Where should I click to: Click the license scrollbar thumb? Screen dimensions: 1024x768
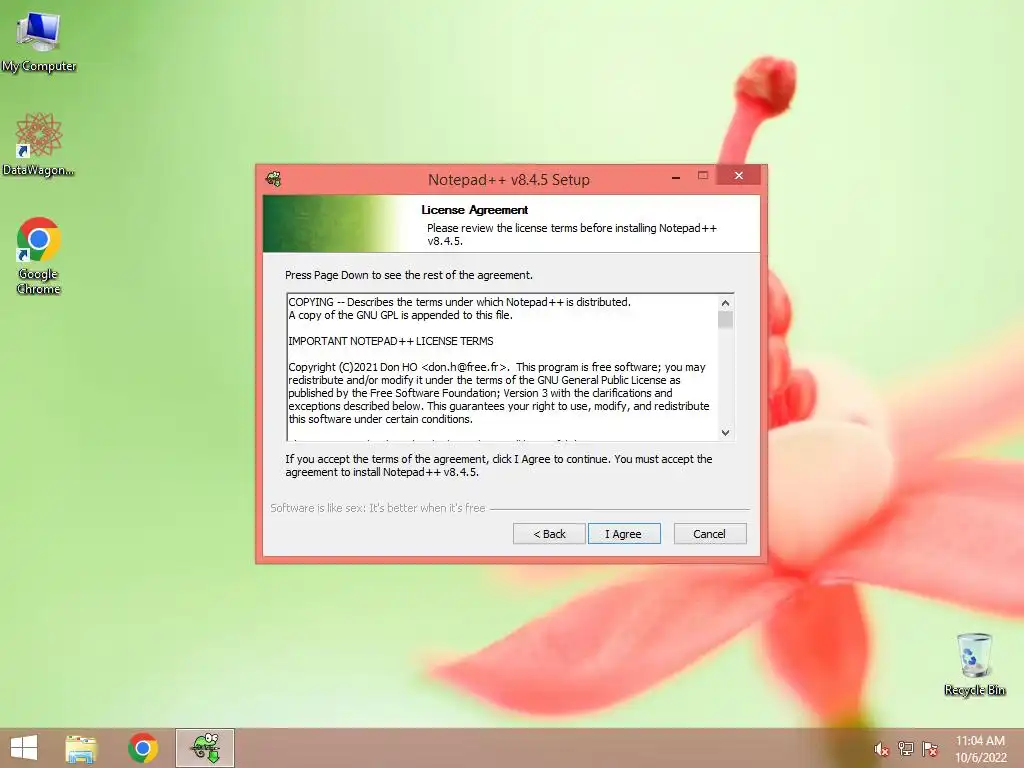pyautogui.click(x=725, y=320)
